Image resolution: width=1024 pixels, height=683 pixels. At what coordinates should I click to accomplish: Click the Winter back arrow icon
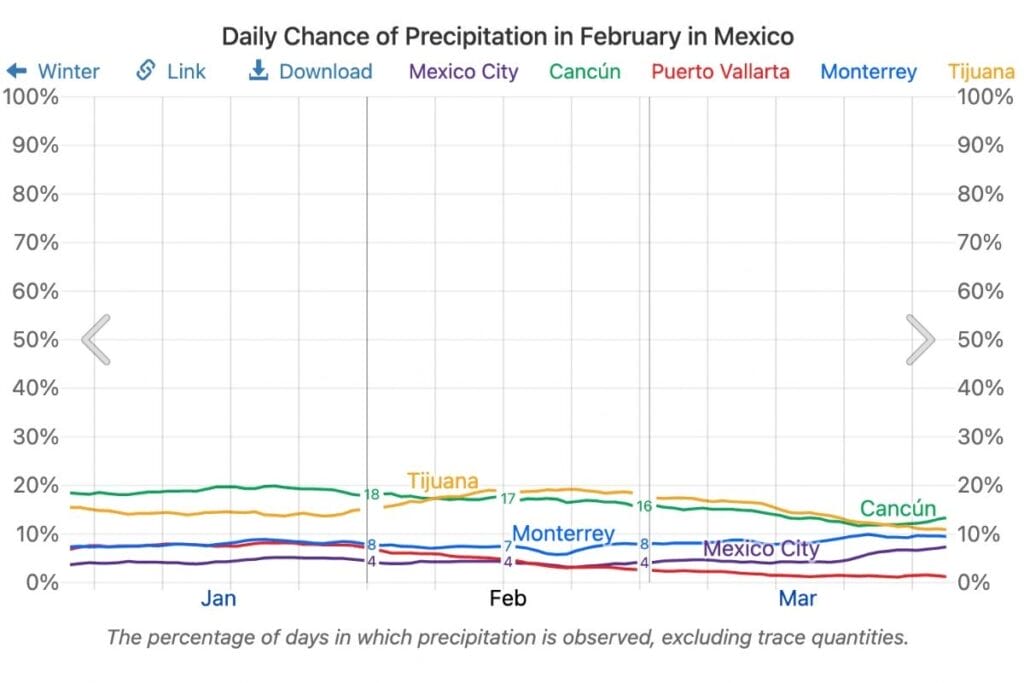[16, 71]
